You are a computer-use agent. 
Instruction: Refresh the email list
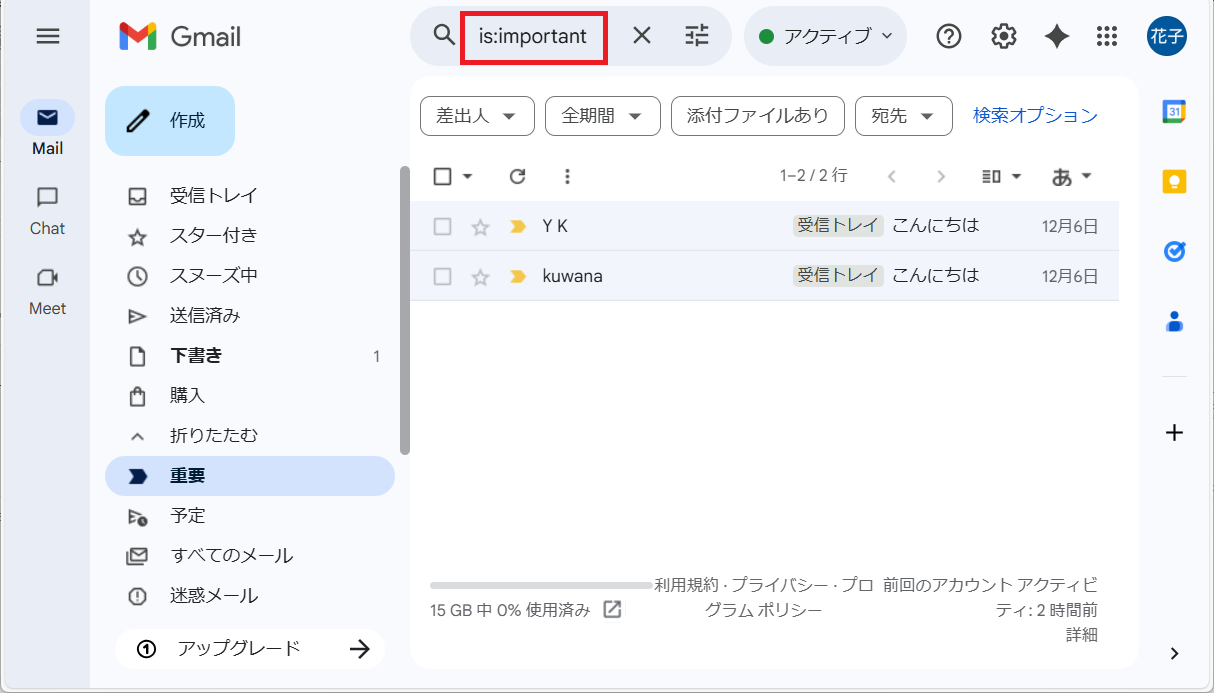pos(517,176)
